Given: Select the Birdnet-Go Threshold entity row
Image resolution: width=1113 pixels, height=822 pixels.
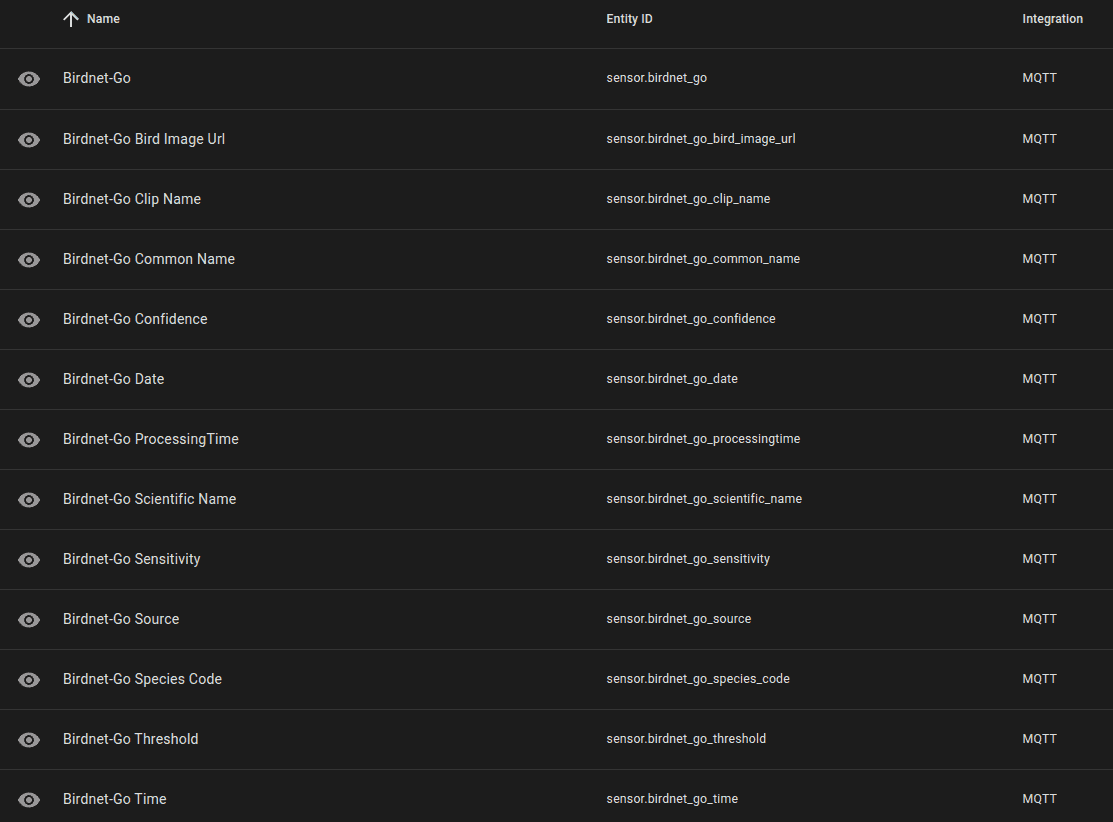Looking at the screenshot, I should click(x=130, y=739).
